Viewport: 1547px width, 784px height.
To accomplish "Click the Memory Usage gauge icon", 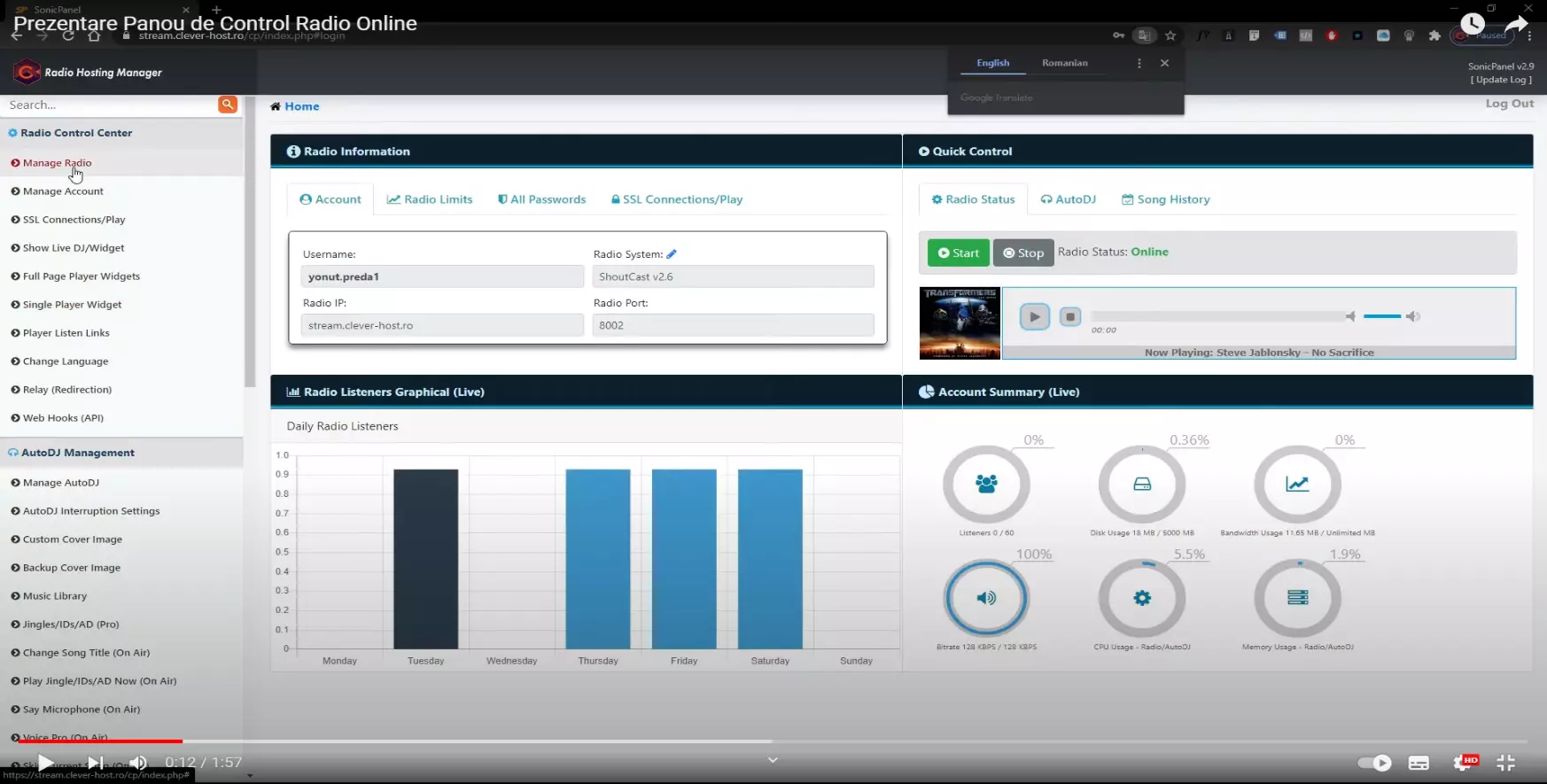I will point(1297,598).
